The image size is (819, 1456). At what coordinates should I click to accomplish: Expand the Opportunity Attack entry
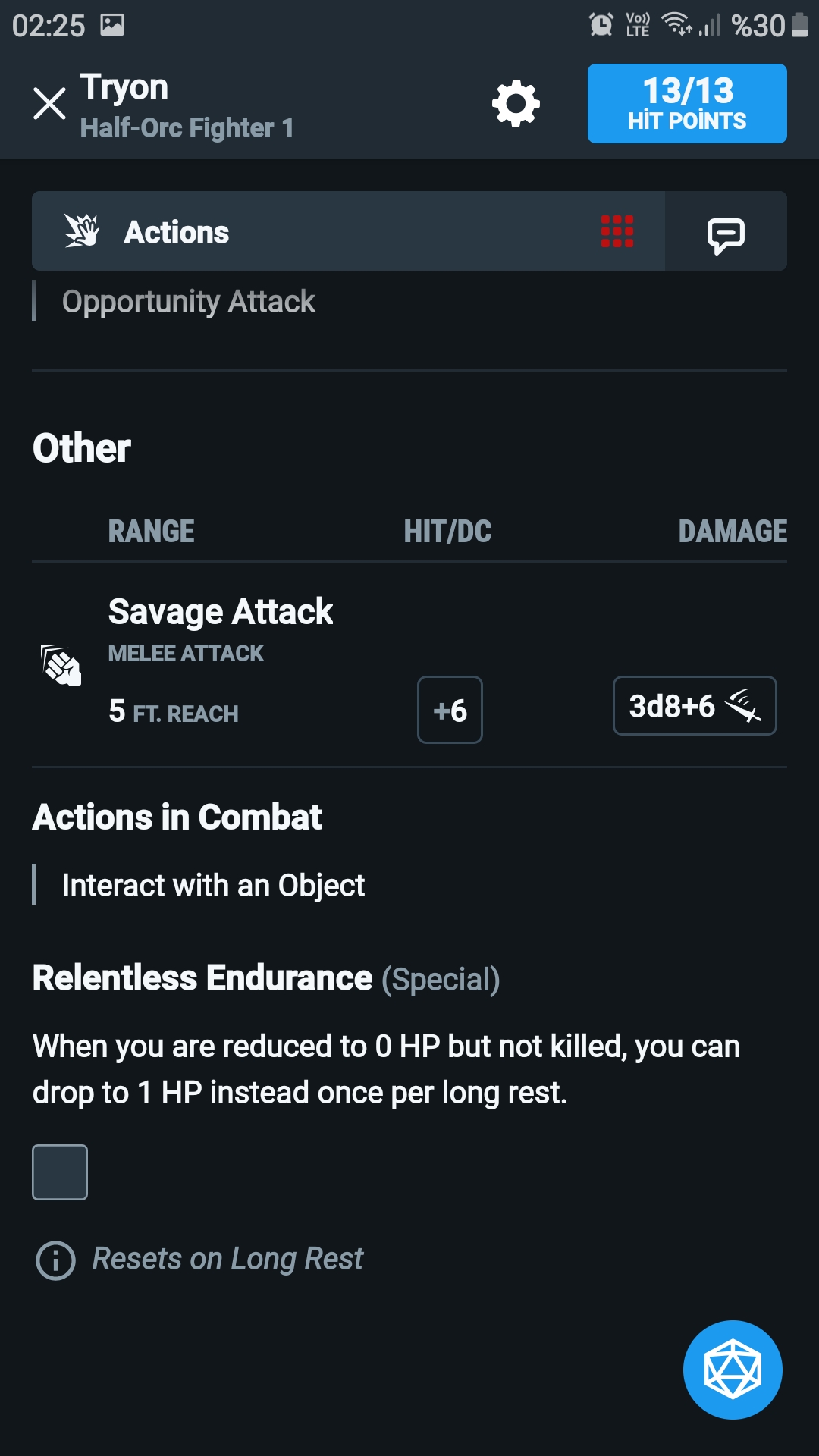point(189,301)
